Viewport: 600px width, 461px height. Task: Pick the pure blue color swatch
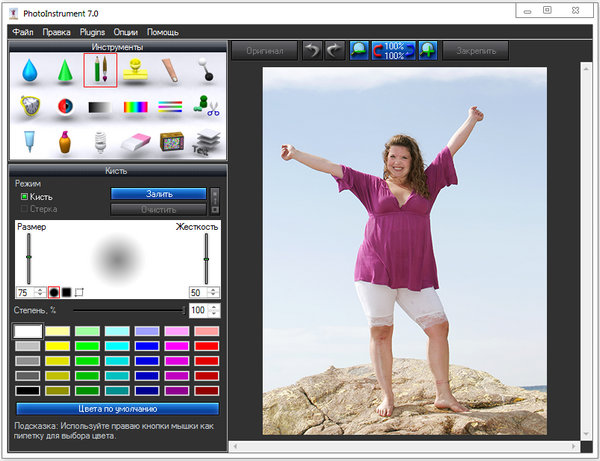[x=147, y=346]
